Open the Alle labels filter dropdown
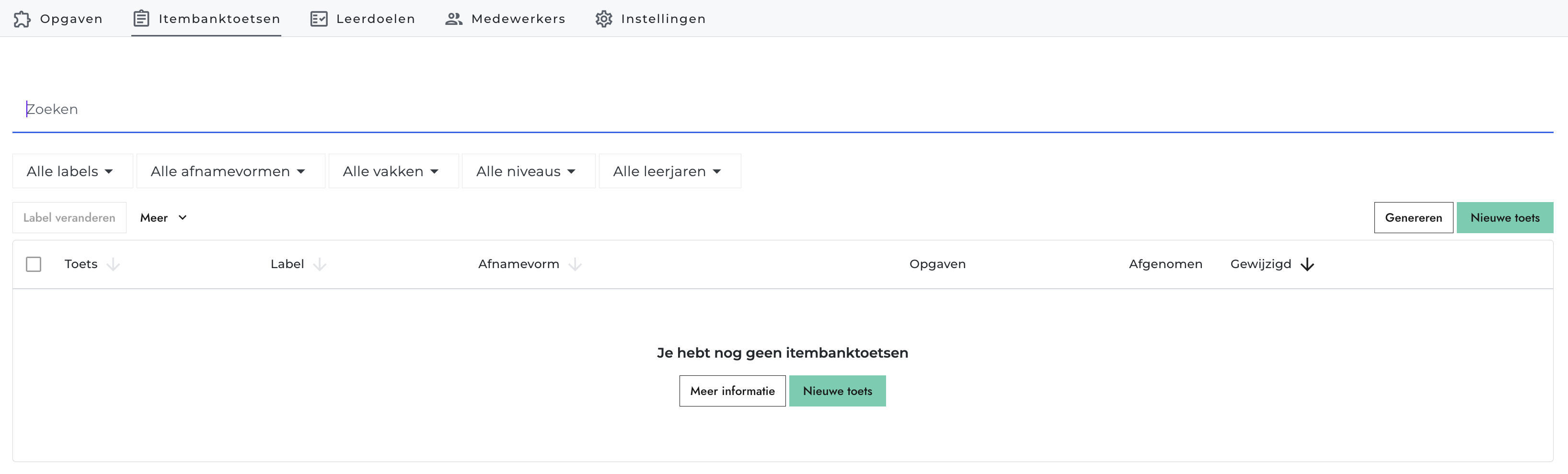 point(72,171)
